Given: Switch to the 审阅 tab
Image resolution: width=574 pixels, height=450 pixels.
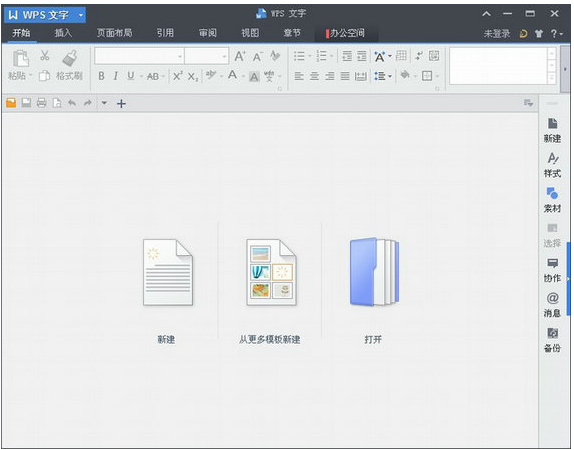Looking at the screenshot, I should [208, 33].
